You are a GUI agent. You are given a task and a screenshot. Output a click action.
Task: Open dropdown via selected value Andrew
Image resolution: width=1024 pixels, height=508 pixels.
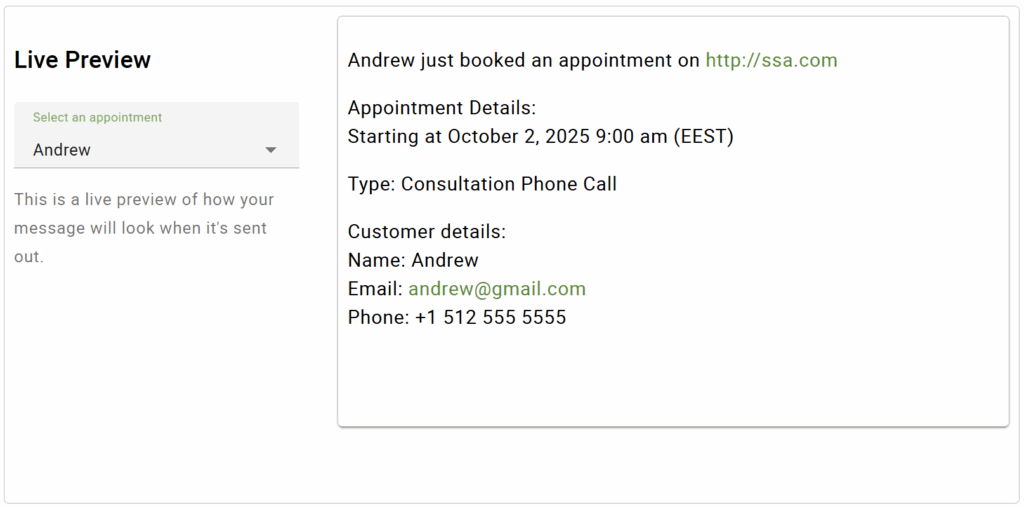(62, 150)
